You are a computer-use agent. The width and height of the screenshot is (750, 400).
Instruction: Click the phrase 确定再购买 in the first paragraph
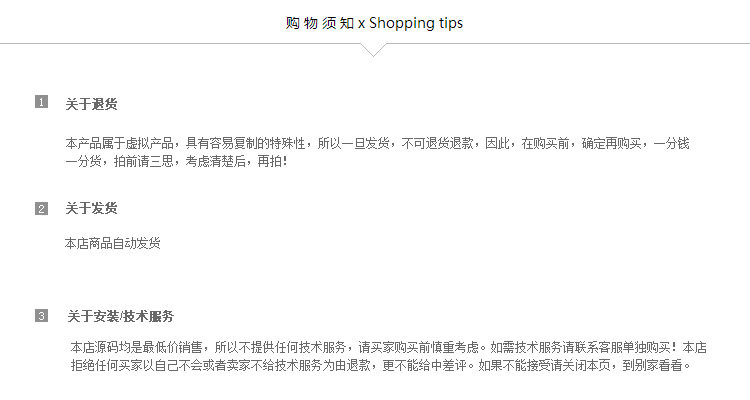(611, 143)
